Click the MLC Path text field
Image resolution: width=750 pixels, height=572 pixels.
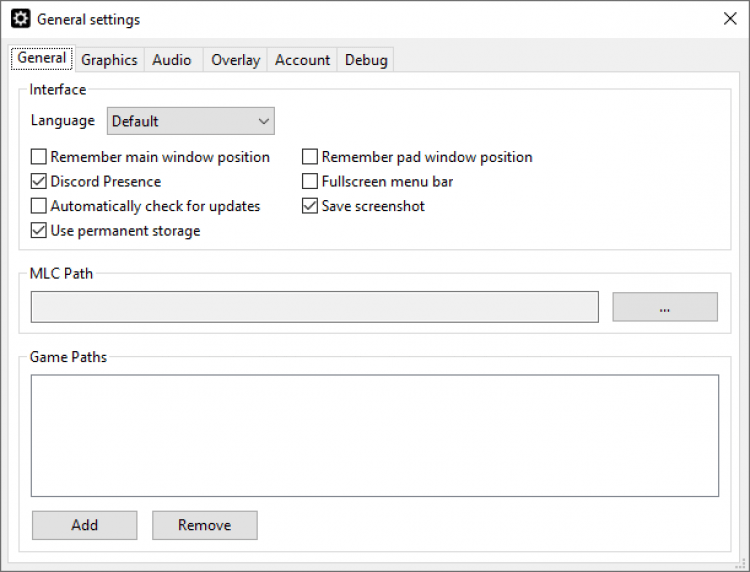[314, 308]
